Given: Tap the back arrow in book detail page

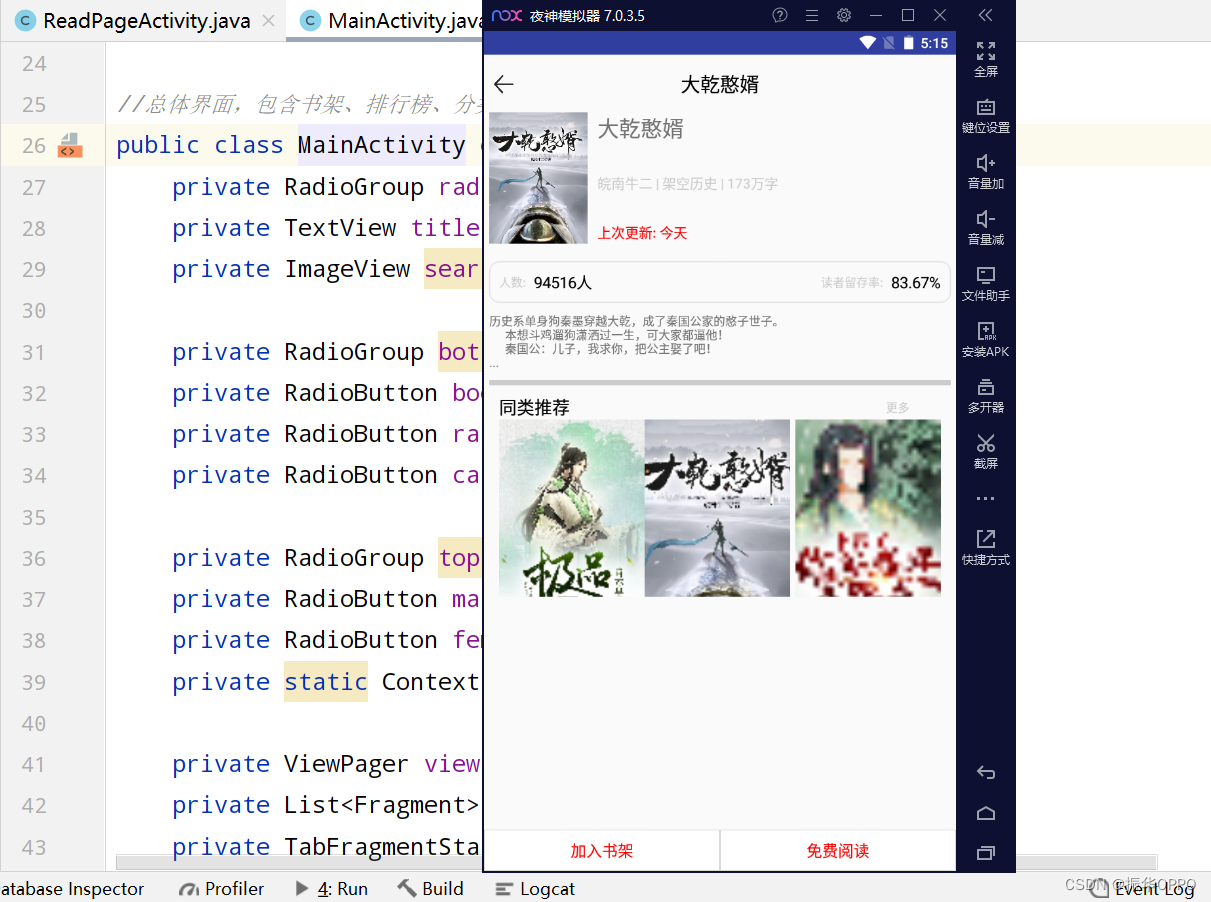Looking at the screenshot, I should [x=504, y=85].
